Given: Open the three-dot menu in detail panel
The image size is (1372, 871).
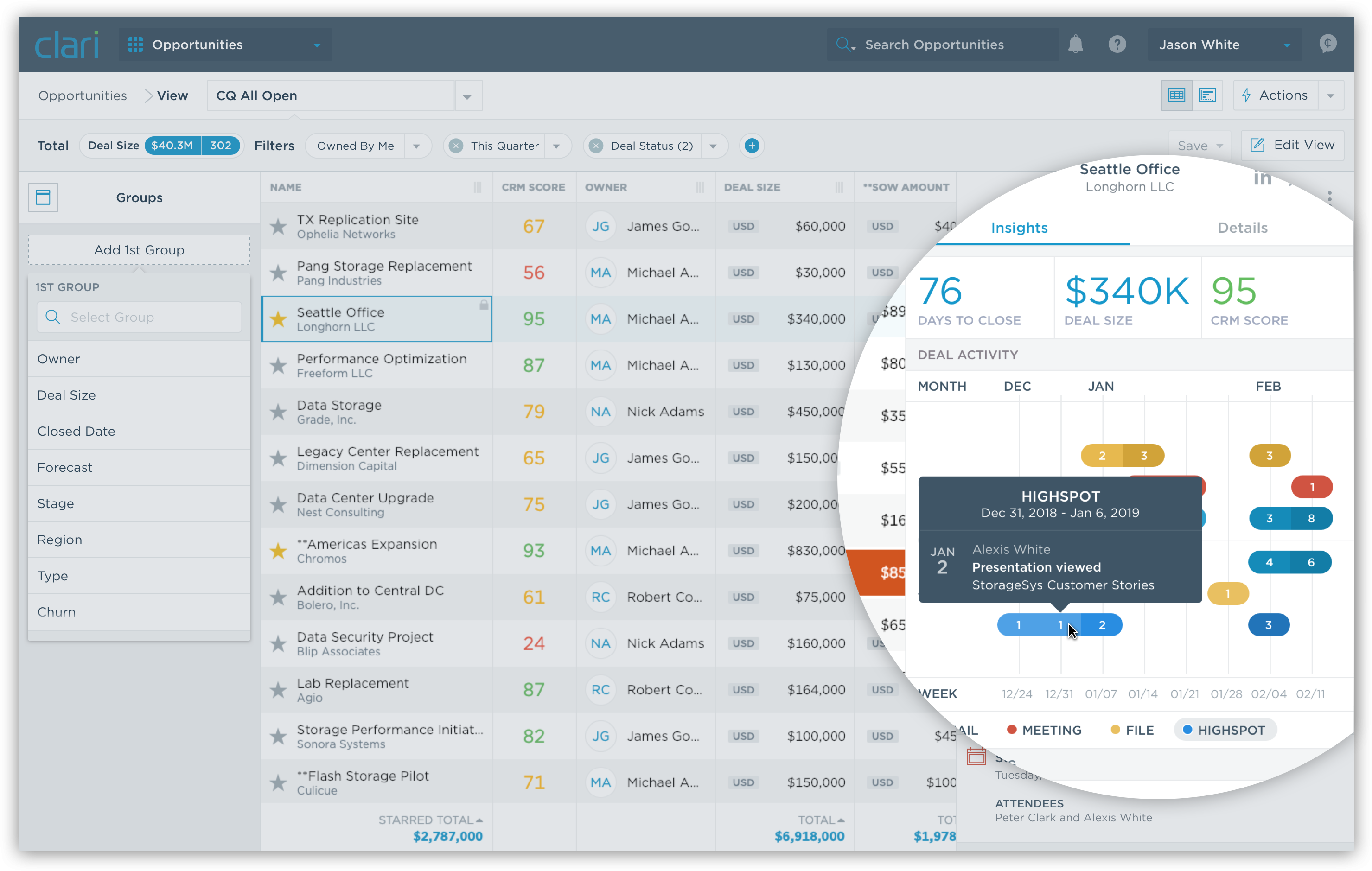Looking at the screenshot, I should coord(1329,197).
